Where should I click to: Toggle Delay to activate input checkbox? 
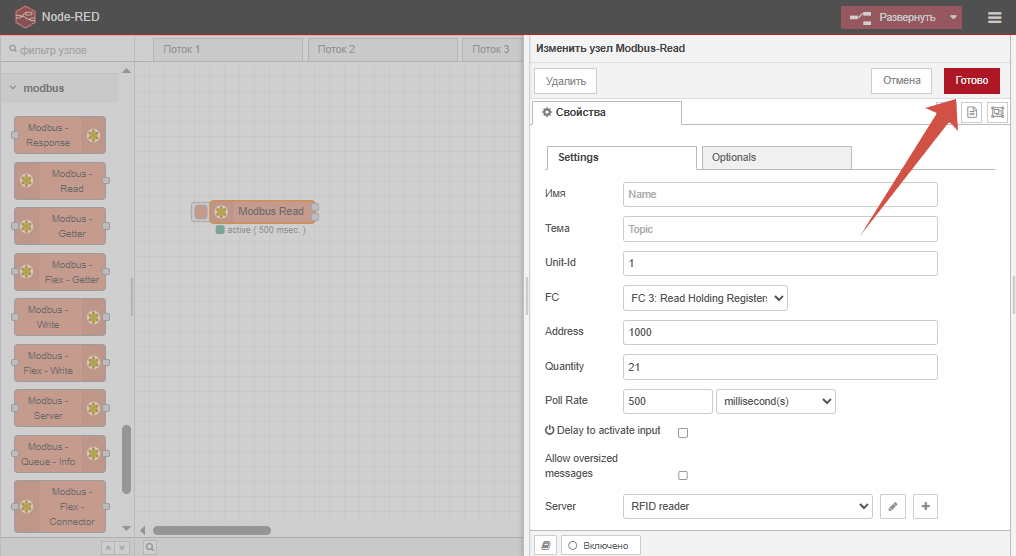(683, 433)
